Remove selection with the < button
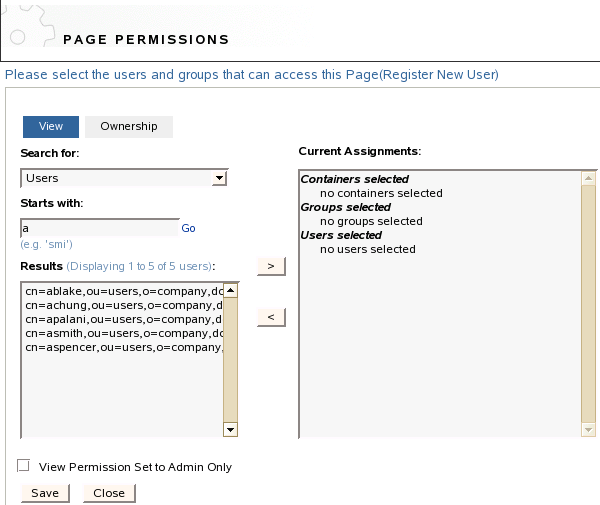 271,317
